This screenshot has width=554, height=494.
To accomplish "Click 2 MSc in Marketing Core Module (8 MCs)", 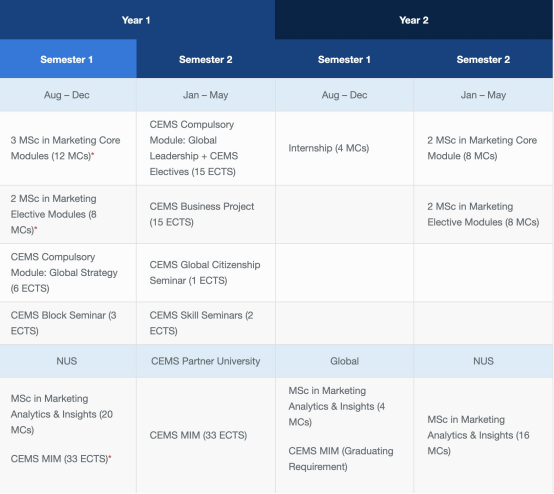I will [483, 148].
